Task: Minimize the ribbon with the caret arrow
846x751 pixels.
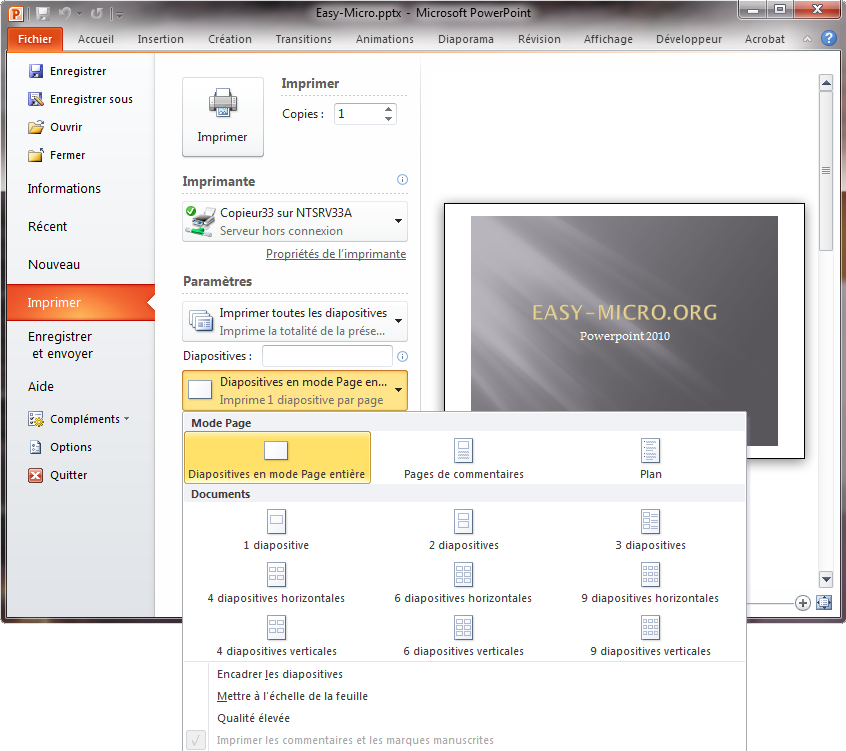Action: 807,39
